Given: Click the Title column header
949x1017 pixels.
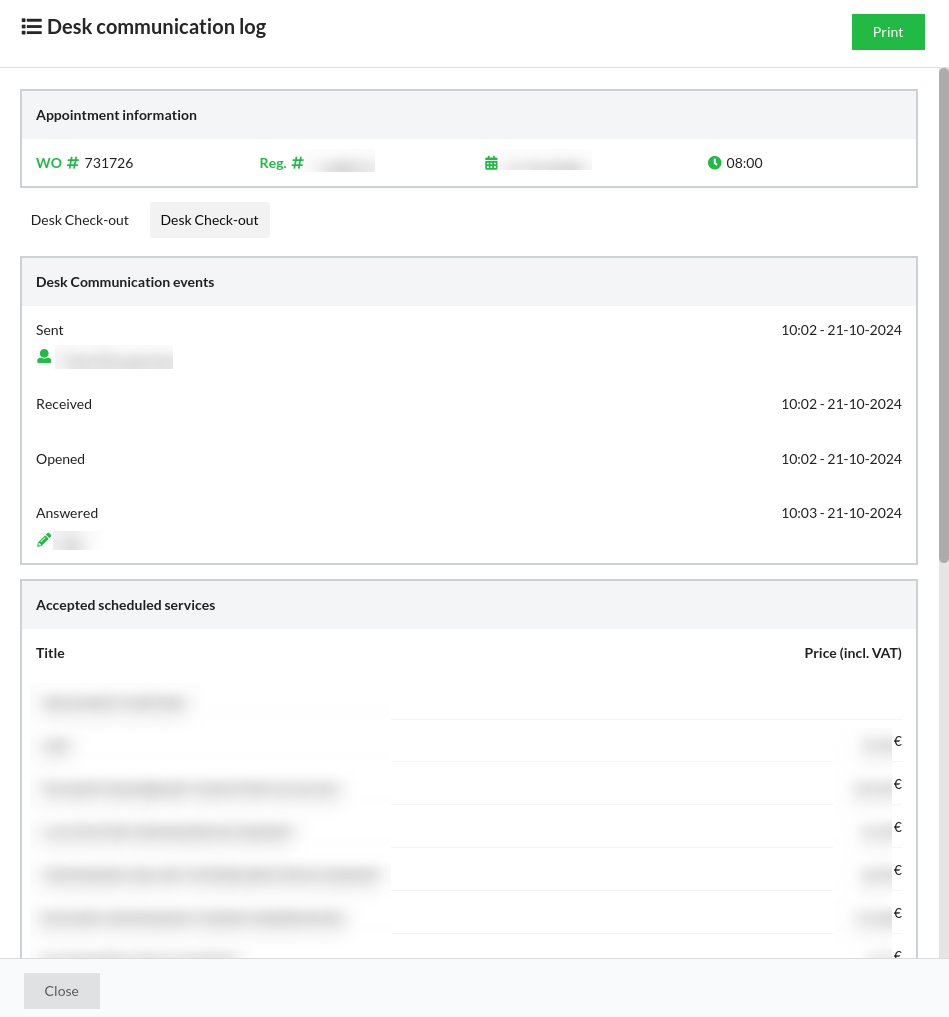Looking at the screenshot, I should point(50,653).
